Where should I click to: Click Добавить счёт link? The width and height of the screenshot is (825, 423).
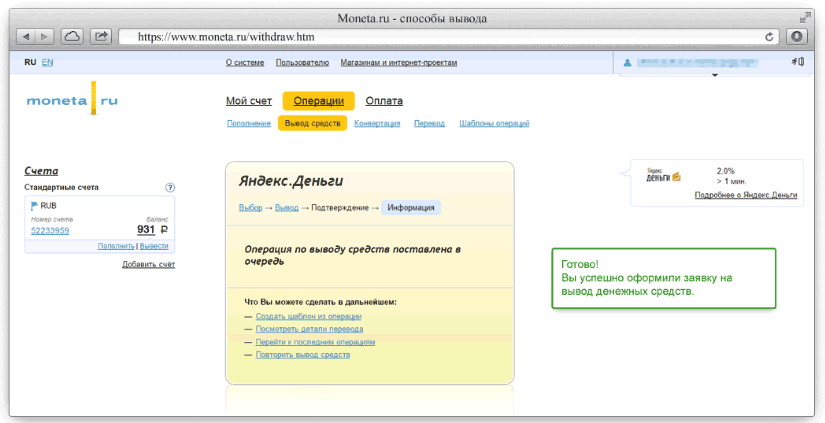148,264
